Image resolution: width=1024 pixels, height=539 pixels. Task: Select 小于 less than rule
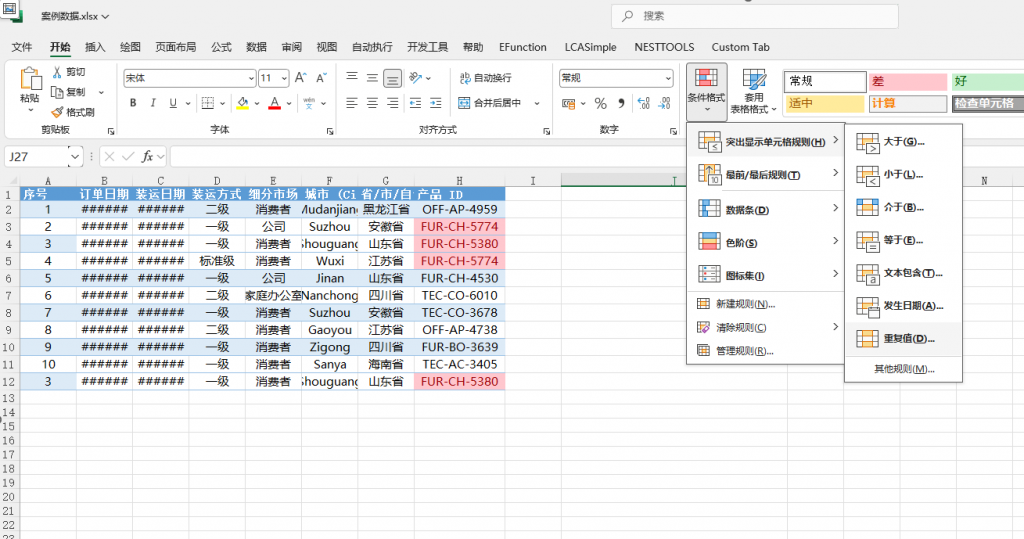point(903,174)
